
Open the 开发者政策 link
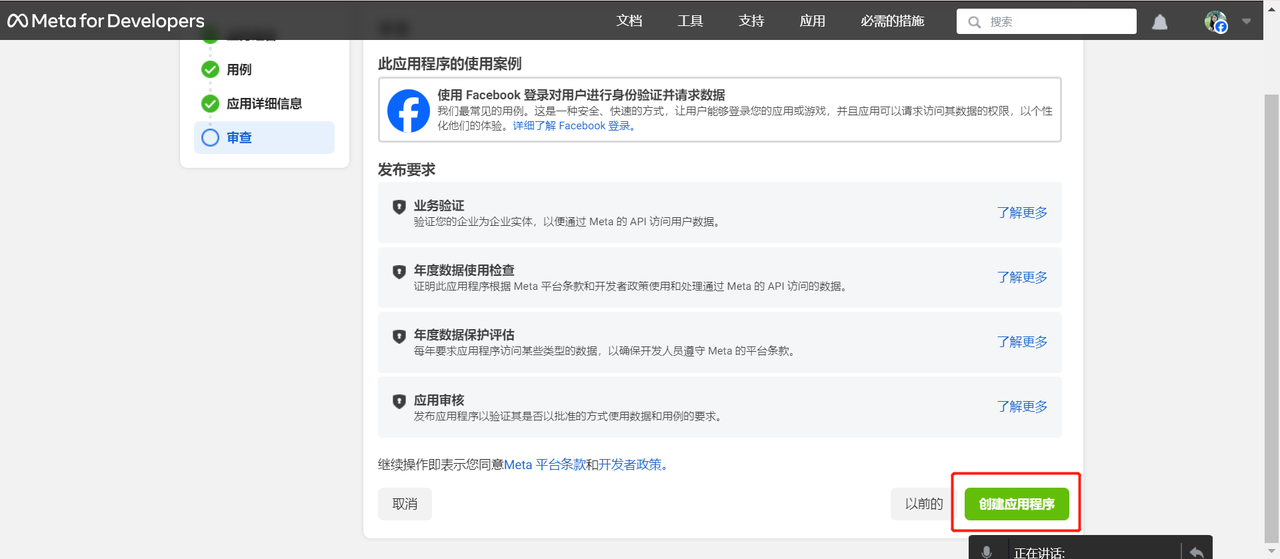click(x=630, y=465)
